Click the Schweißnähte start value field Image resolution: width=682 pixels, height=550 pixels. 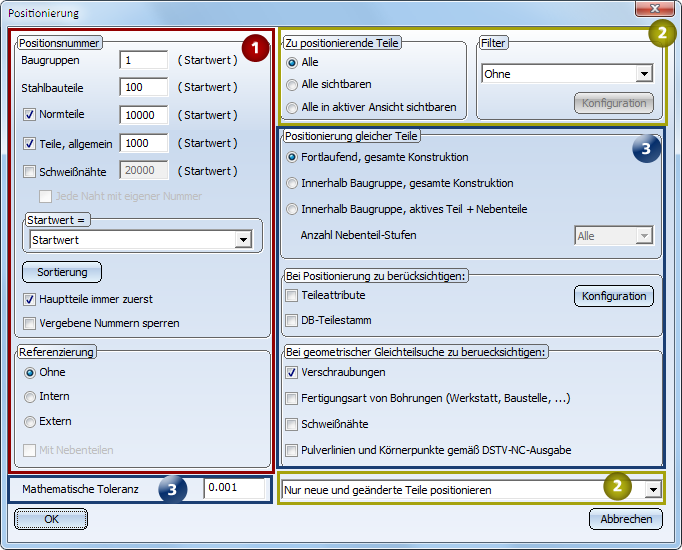click(x=144, y=170)
